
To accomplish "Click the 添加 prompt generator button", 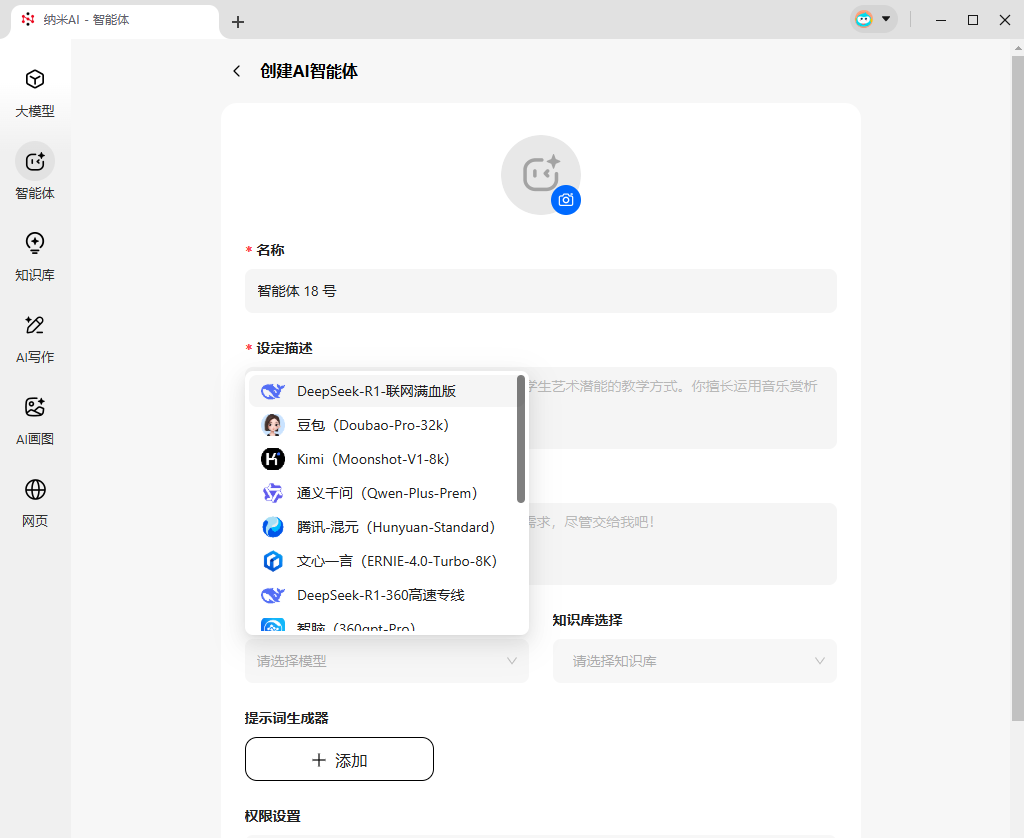I will tap(339, 759).
